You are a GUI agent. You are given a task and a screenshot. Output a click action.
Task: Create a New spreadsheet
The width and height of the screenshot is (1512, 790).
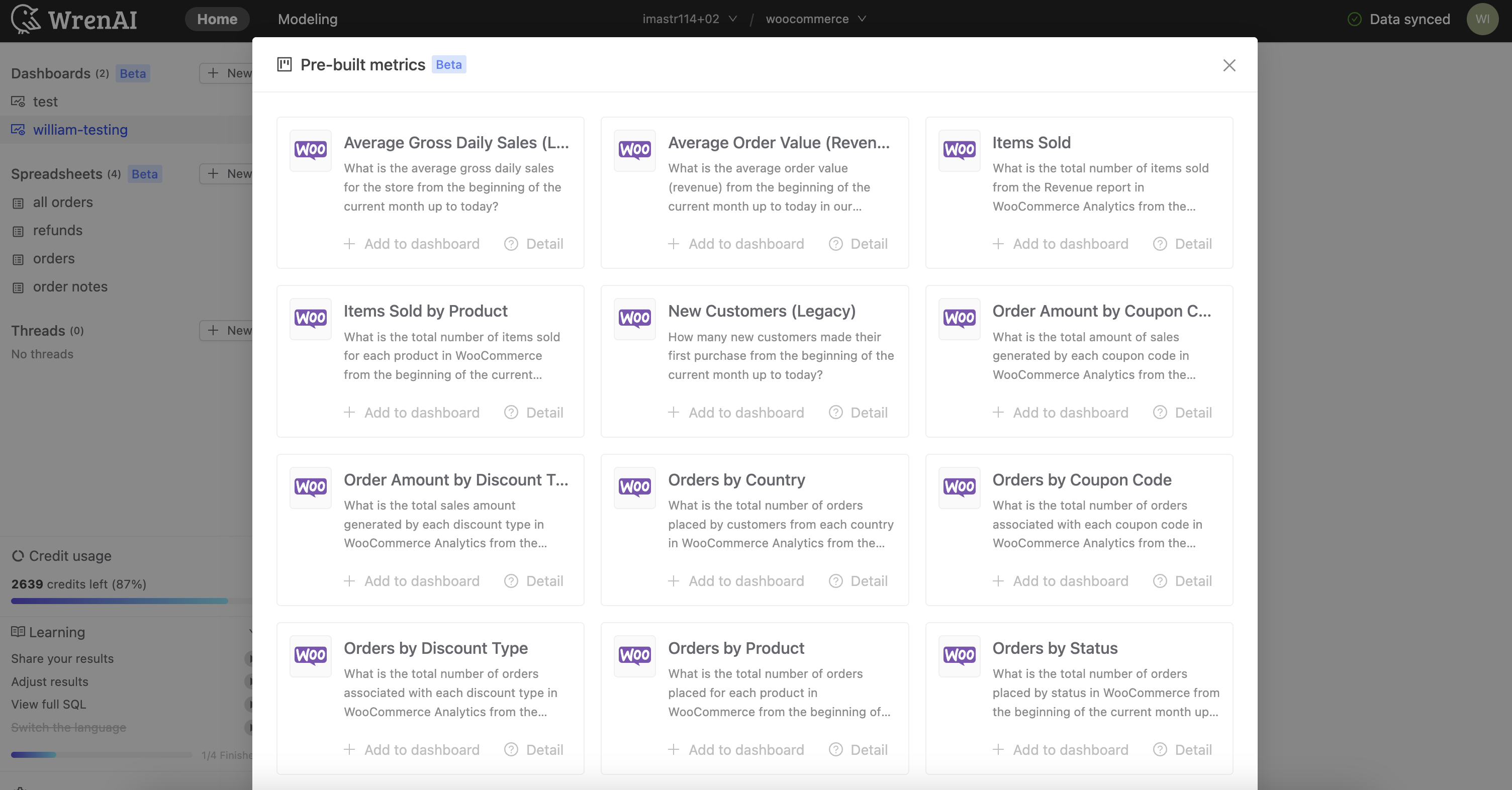(227, 174)
